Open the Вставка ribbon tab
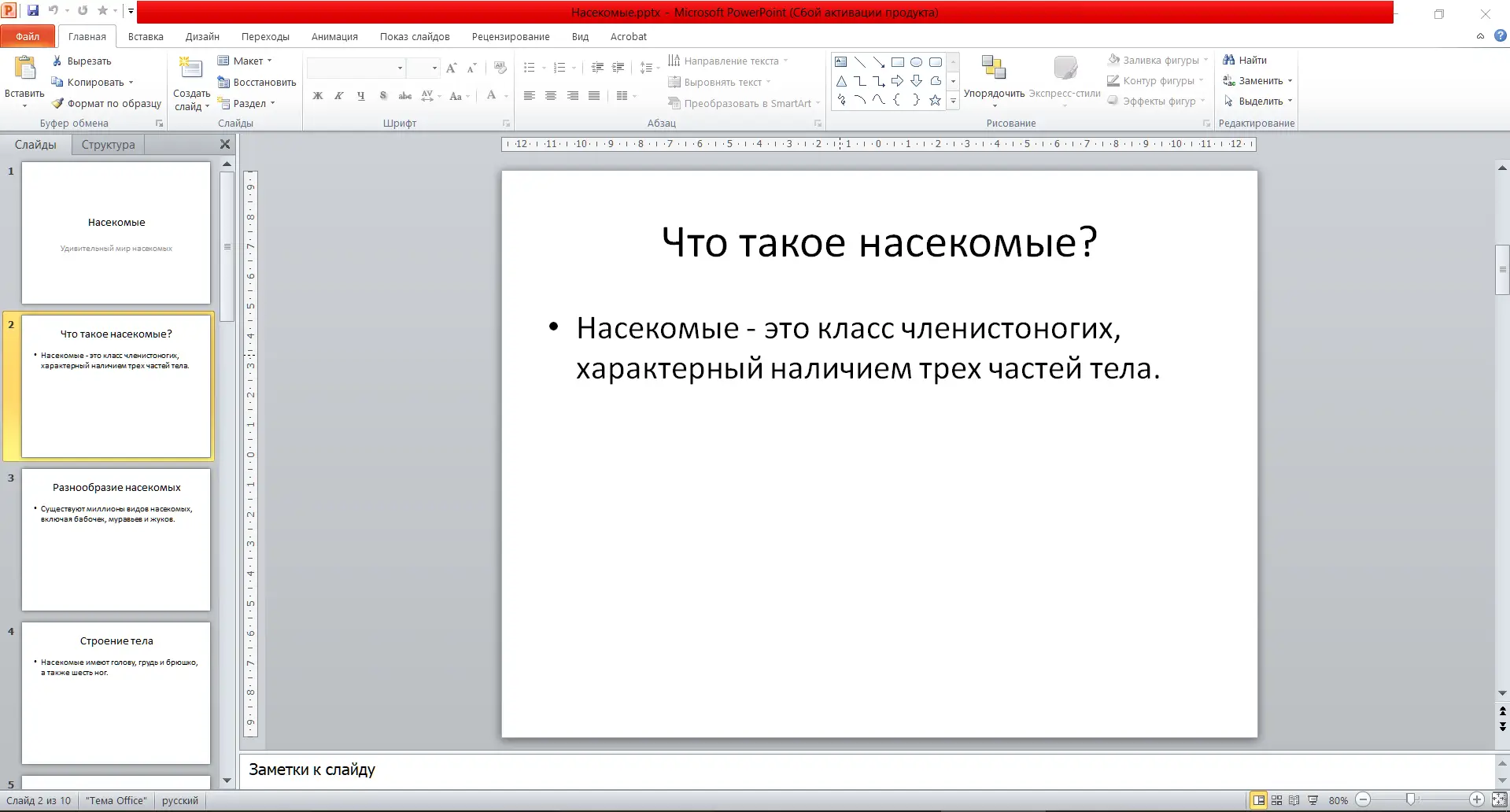This screenshot has width=1510, height=812. pyautogui.click(x=146, y=36)
